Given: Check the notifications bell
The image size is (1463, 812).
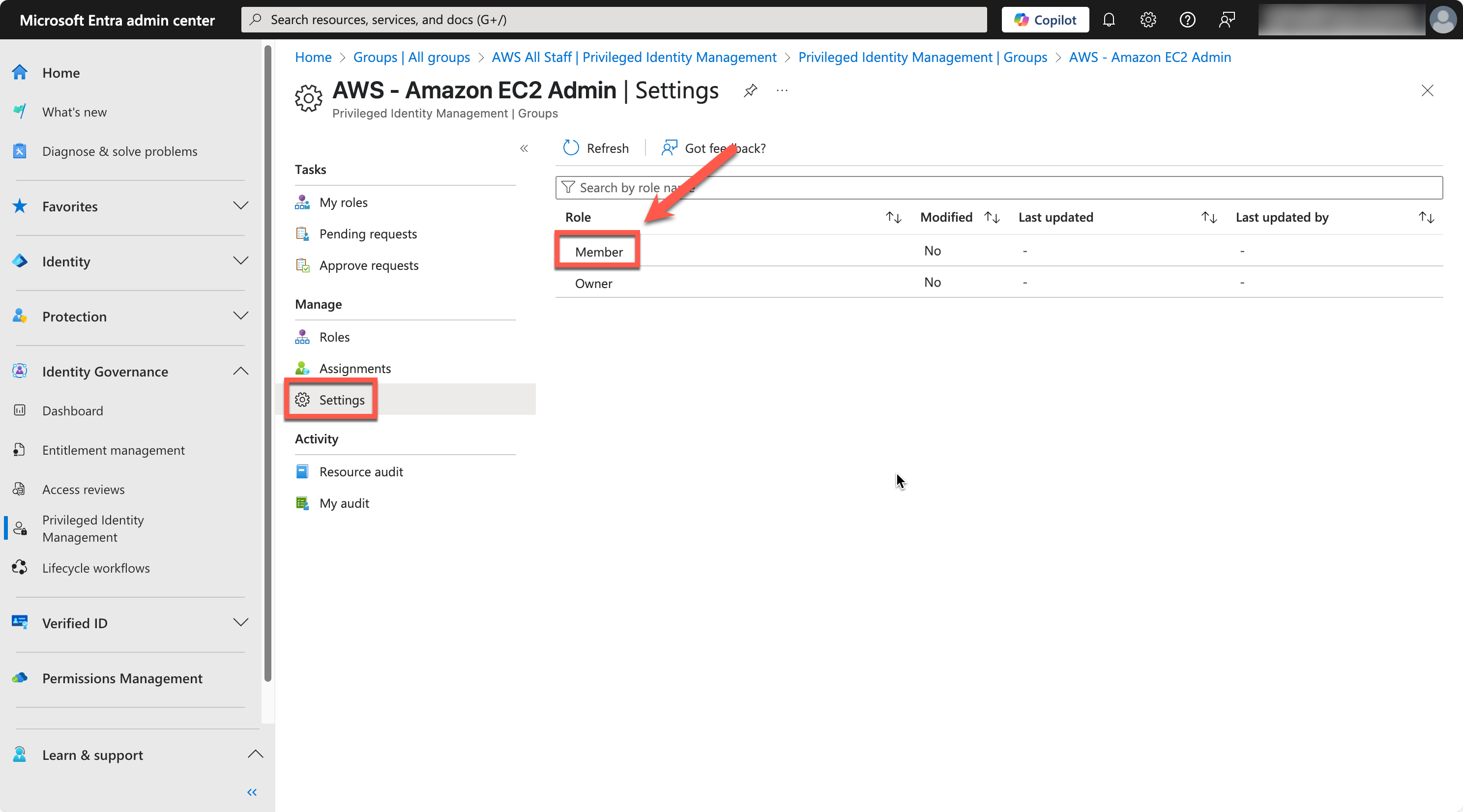Looking at the screenshot, I should 1109,19.
